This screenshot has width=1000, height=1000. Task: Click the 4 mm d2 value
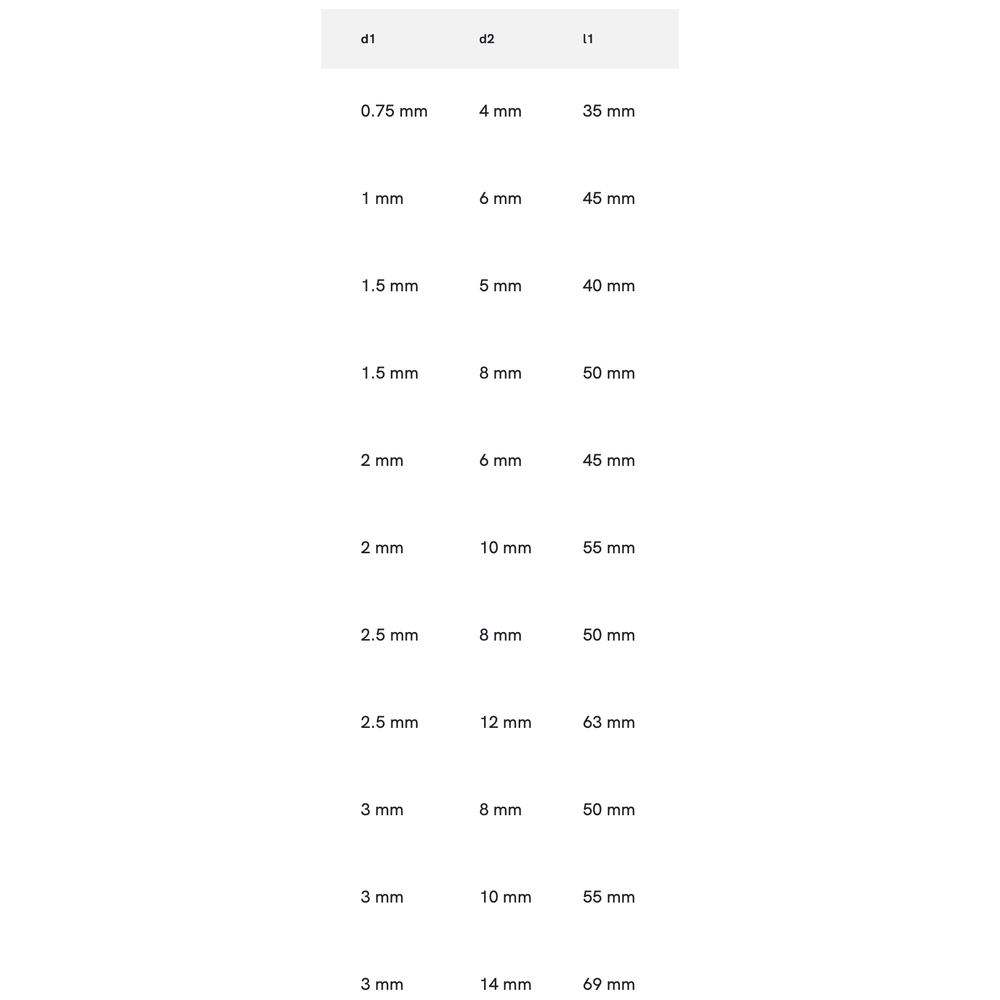pos(500,111)
